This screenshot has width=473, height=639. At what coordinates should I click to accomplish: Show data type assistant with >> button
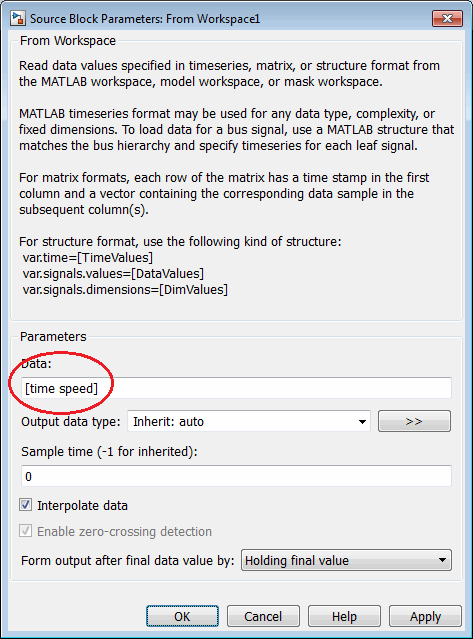tap(414, 421)
